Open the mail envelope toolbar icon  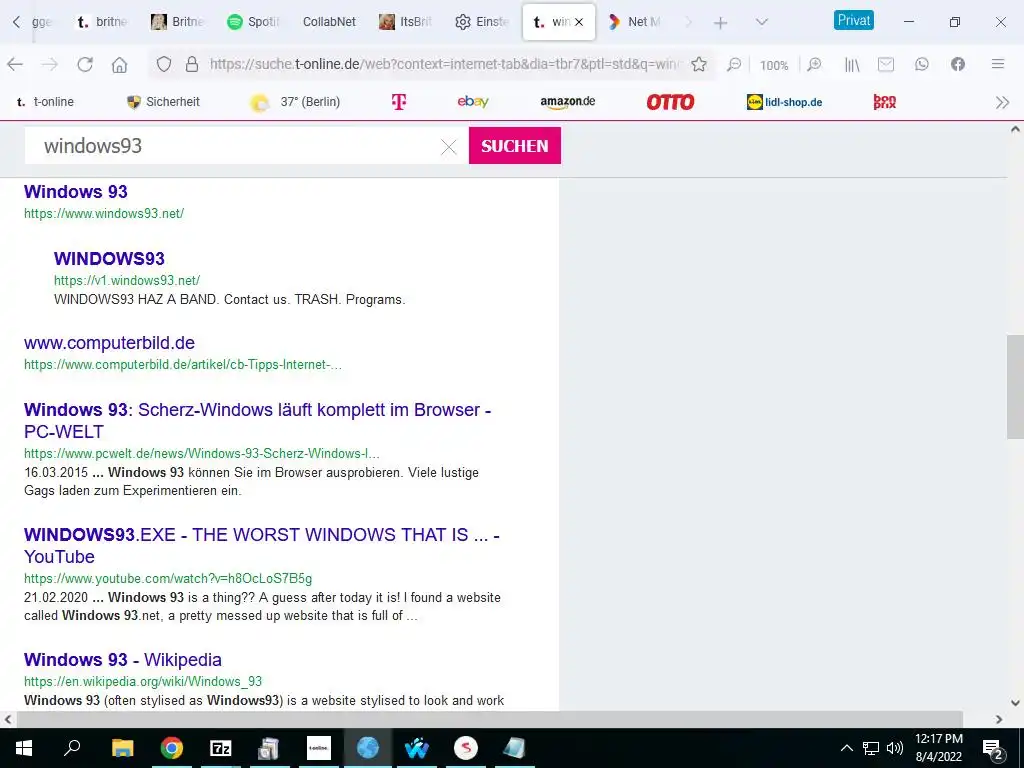click(886, 64)
